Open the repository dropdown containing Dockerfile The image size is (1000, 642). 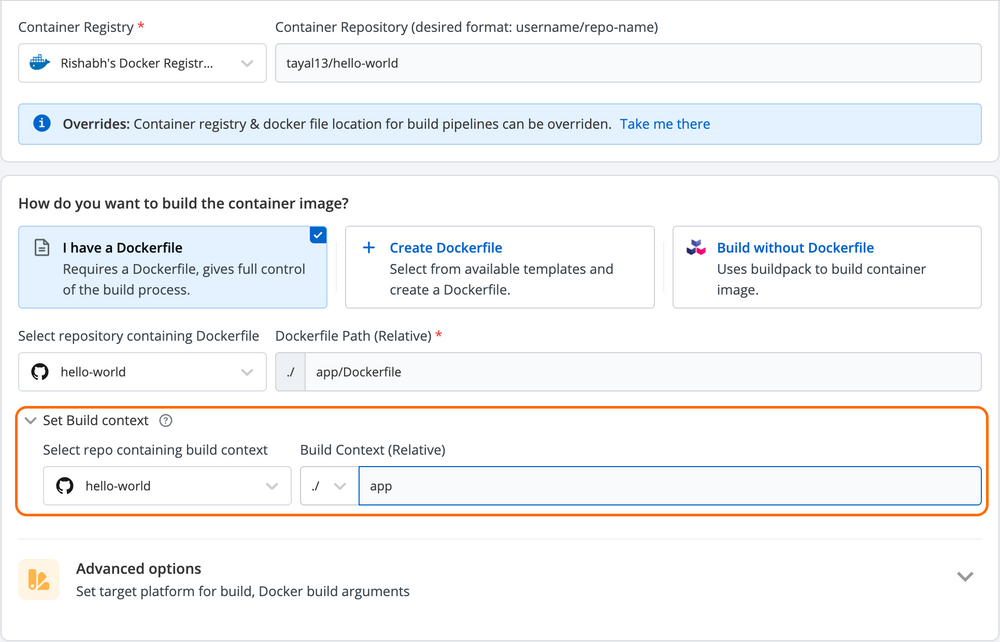pyautogui.click(x=249, y=371)
